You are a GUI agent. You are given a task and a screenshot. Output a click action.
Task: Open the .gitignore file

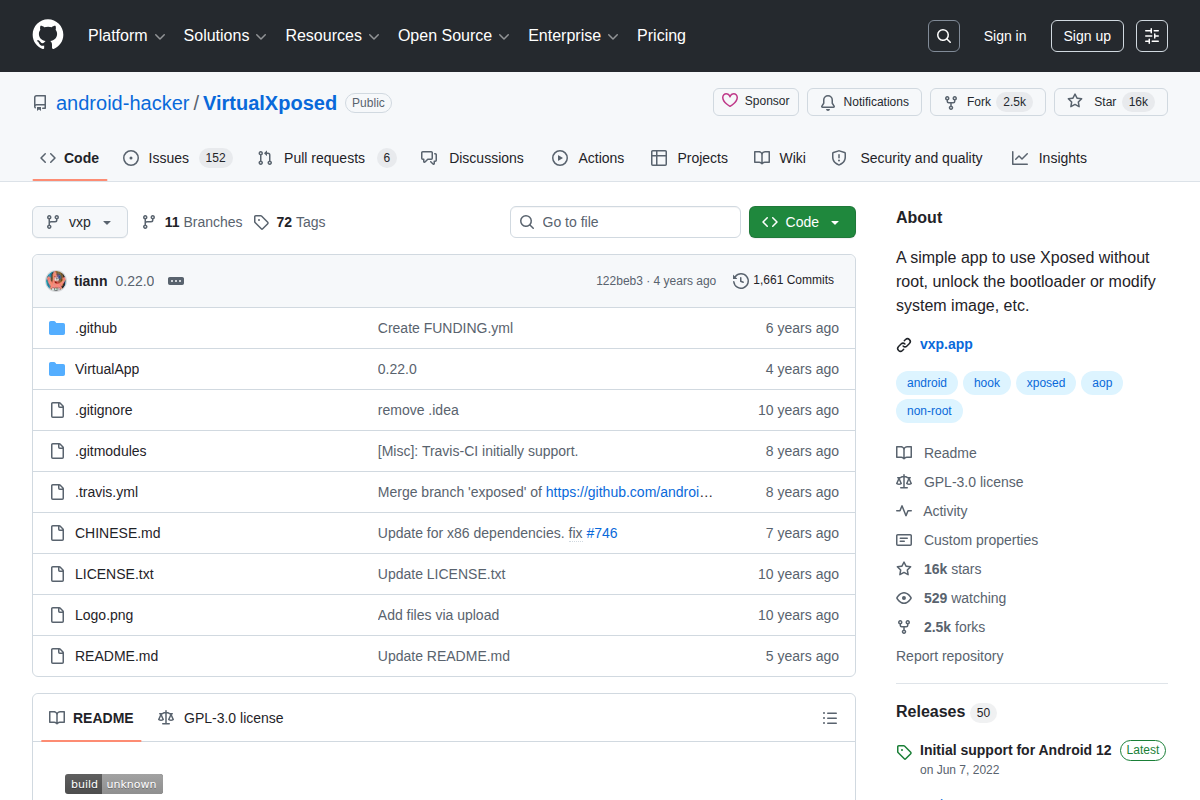[104, 410]
